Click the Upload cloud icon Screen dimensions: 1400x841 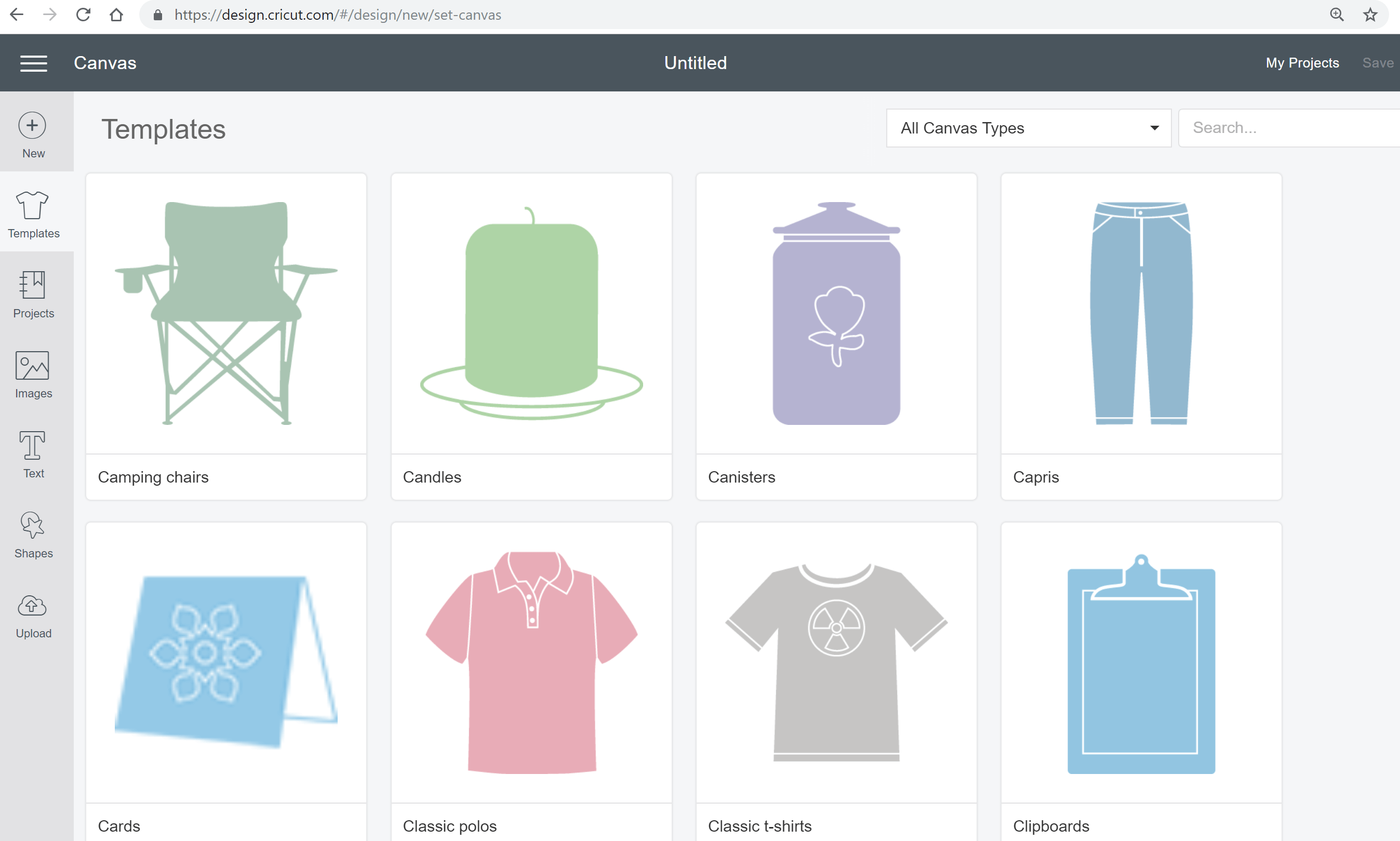click(32, 606)
